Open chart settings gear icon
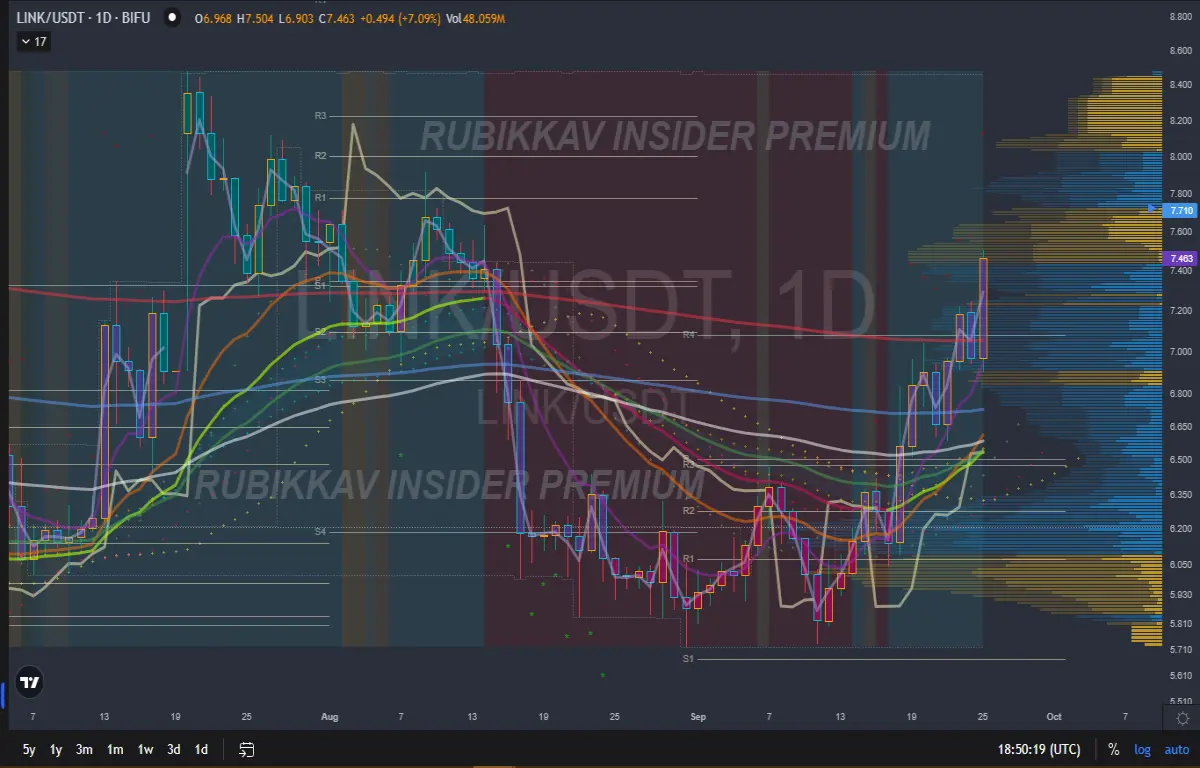1200x768 pixels. click(x=1182, y=717)
